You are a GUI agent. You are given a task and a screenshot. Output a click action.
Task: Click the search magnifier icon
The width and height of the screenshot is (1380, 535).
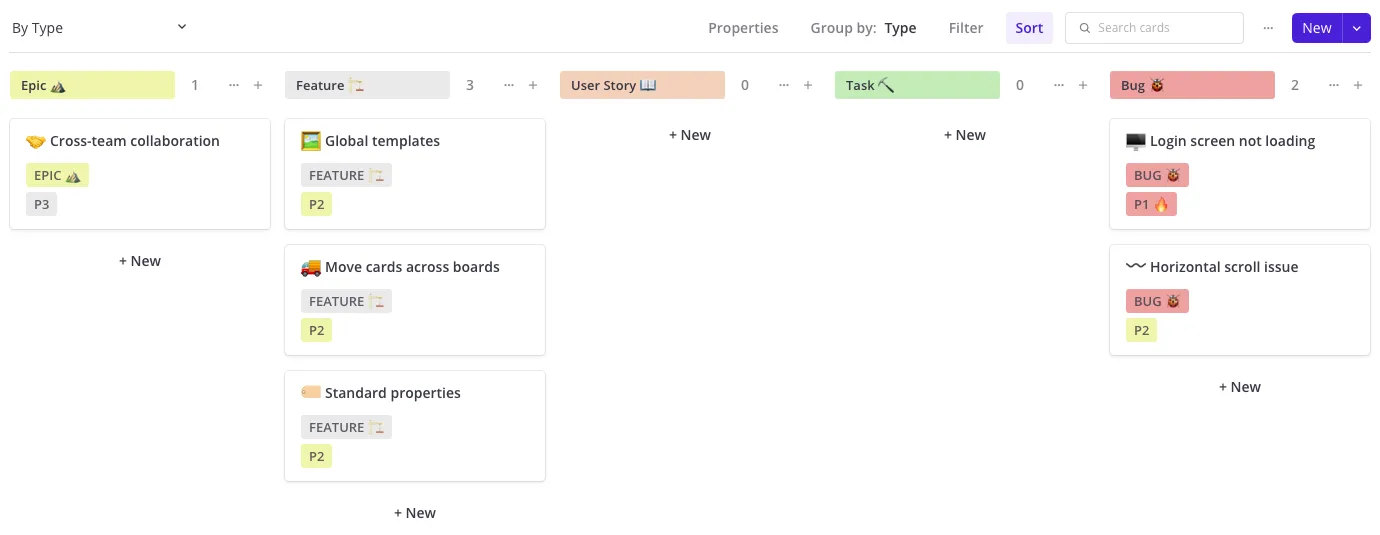[x=1085, y=28]
